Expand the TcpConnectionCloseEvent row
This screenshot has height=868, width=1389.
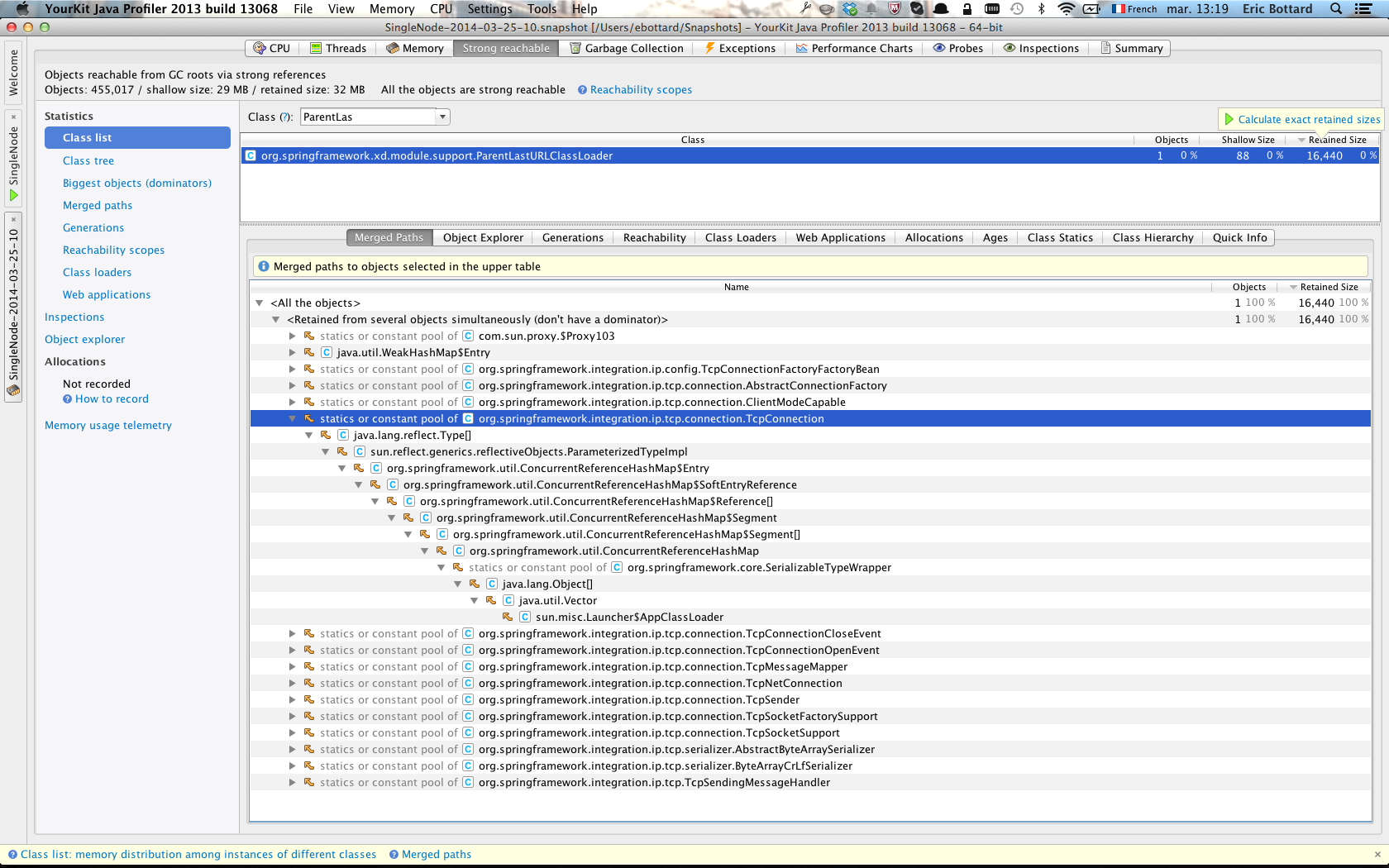292,634
